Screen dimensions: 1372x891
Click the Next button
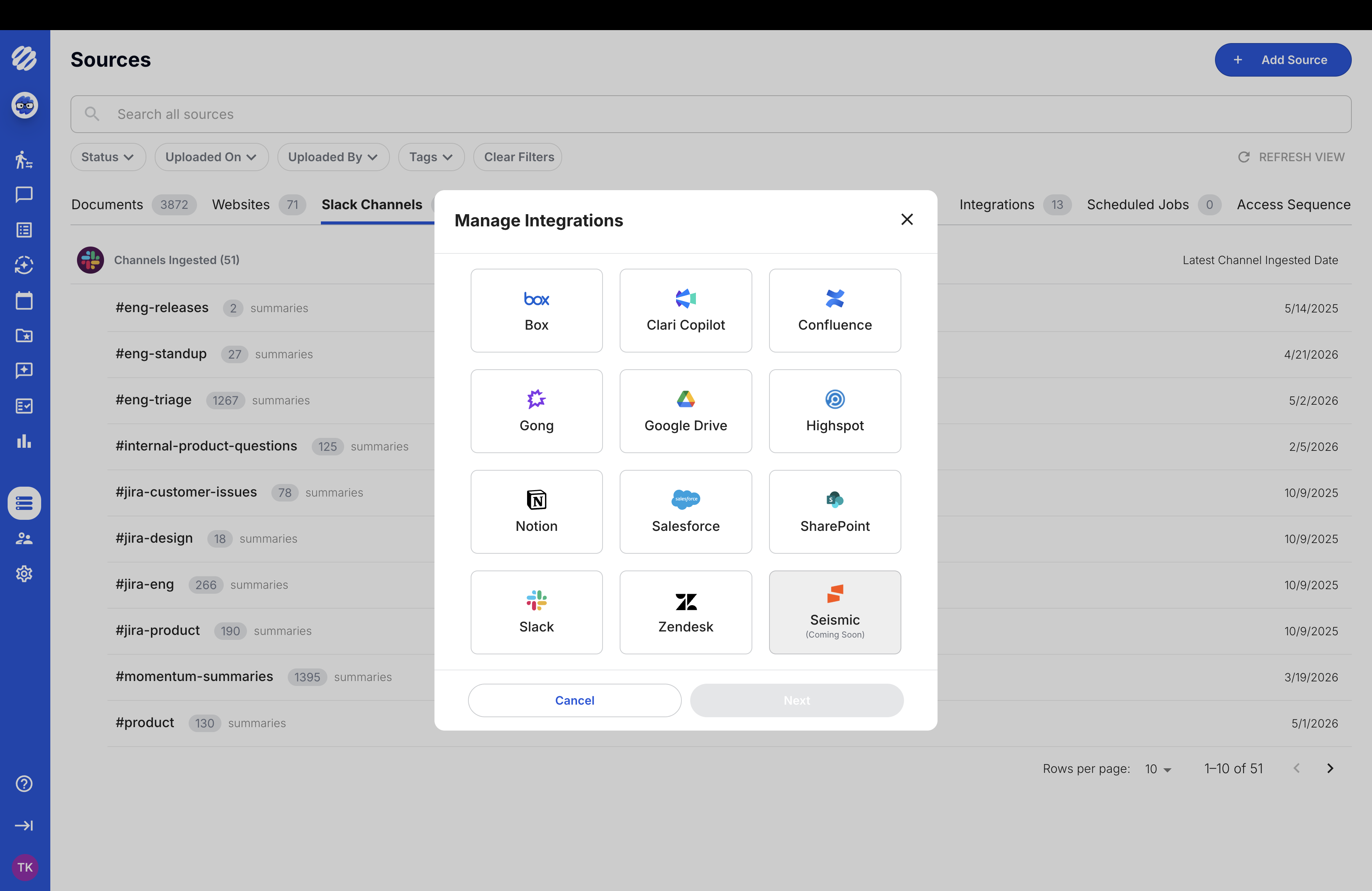coord(797,700)
